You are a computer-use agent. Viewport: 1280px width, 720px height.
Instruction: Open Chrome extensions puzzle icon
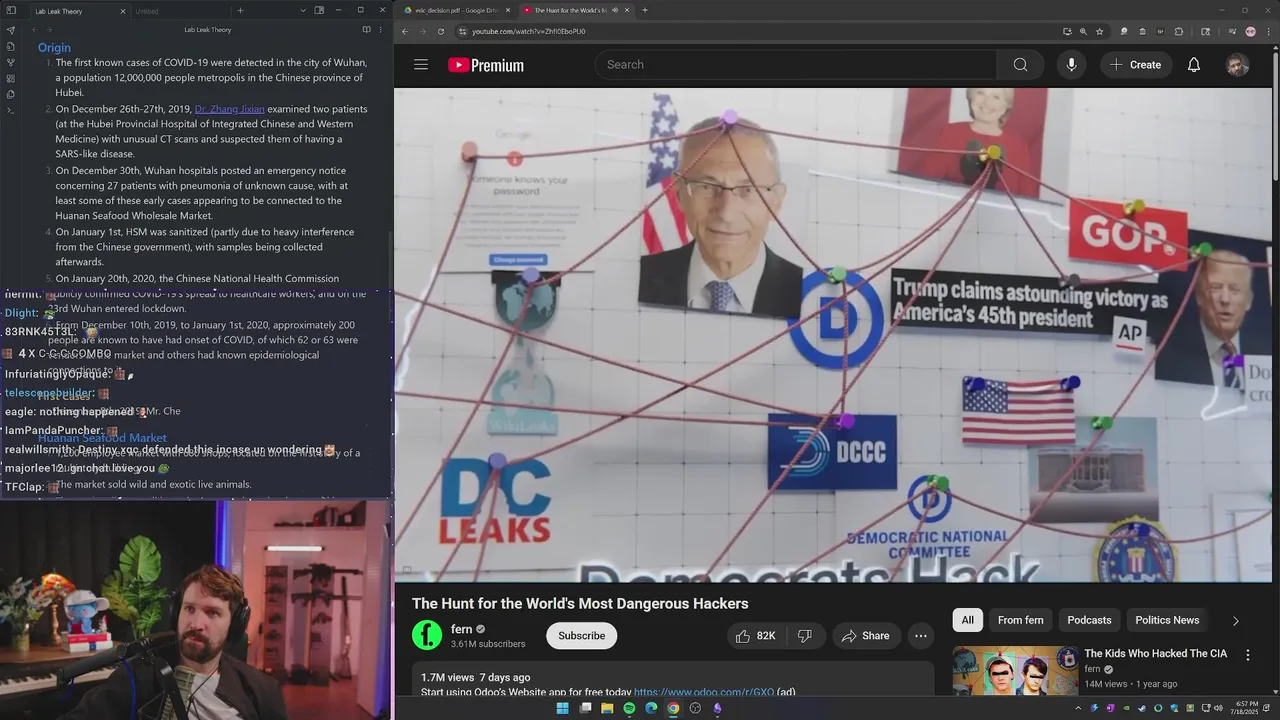[1179, 31]
